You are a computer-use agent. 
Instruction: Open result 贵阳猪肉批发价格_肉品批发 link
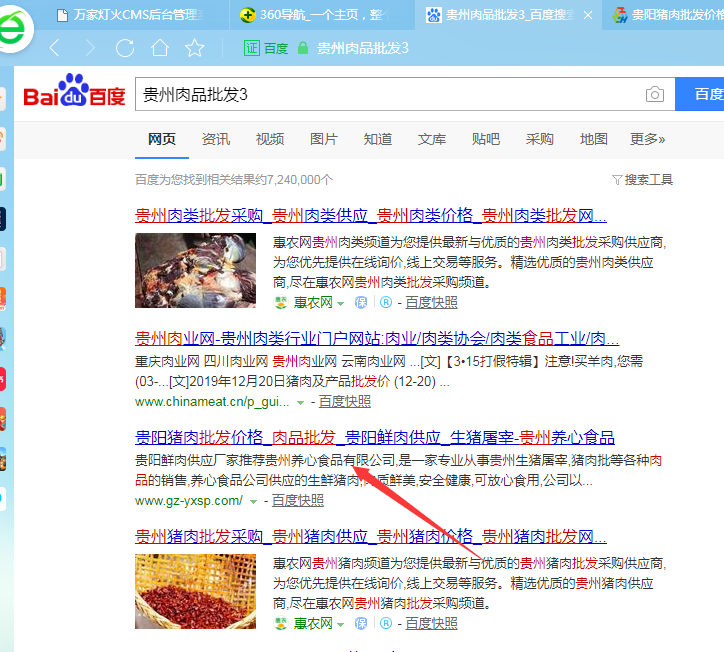tap(374, 437)
